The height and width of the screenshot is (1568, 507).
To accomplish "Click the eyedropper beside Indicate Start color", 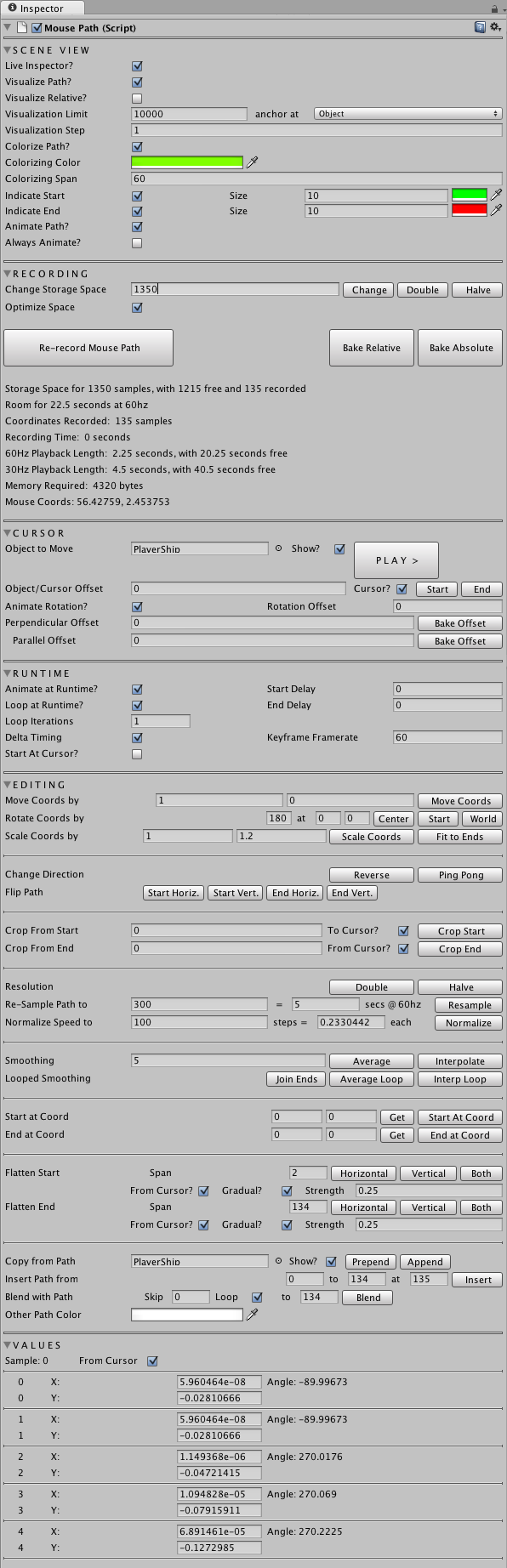I will [497, 196].
